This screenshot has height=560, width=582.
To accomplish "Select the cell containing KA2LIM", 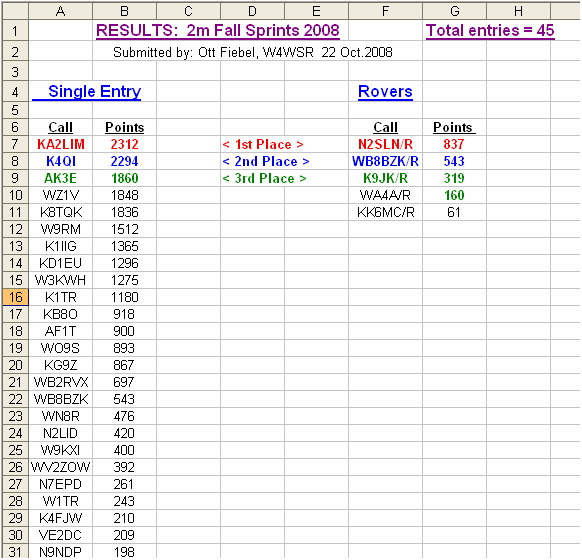I will coord(61,144).
